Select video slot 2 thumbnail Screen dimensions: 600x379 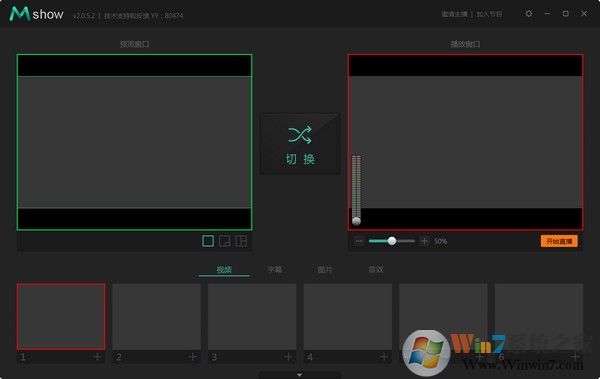pyautogui.click(x=157, y=317)
